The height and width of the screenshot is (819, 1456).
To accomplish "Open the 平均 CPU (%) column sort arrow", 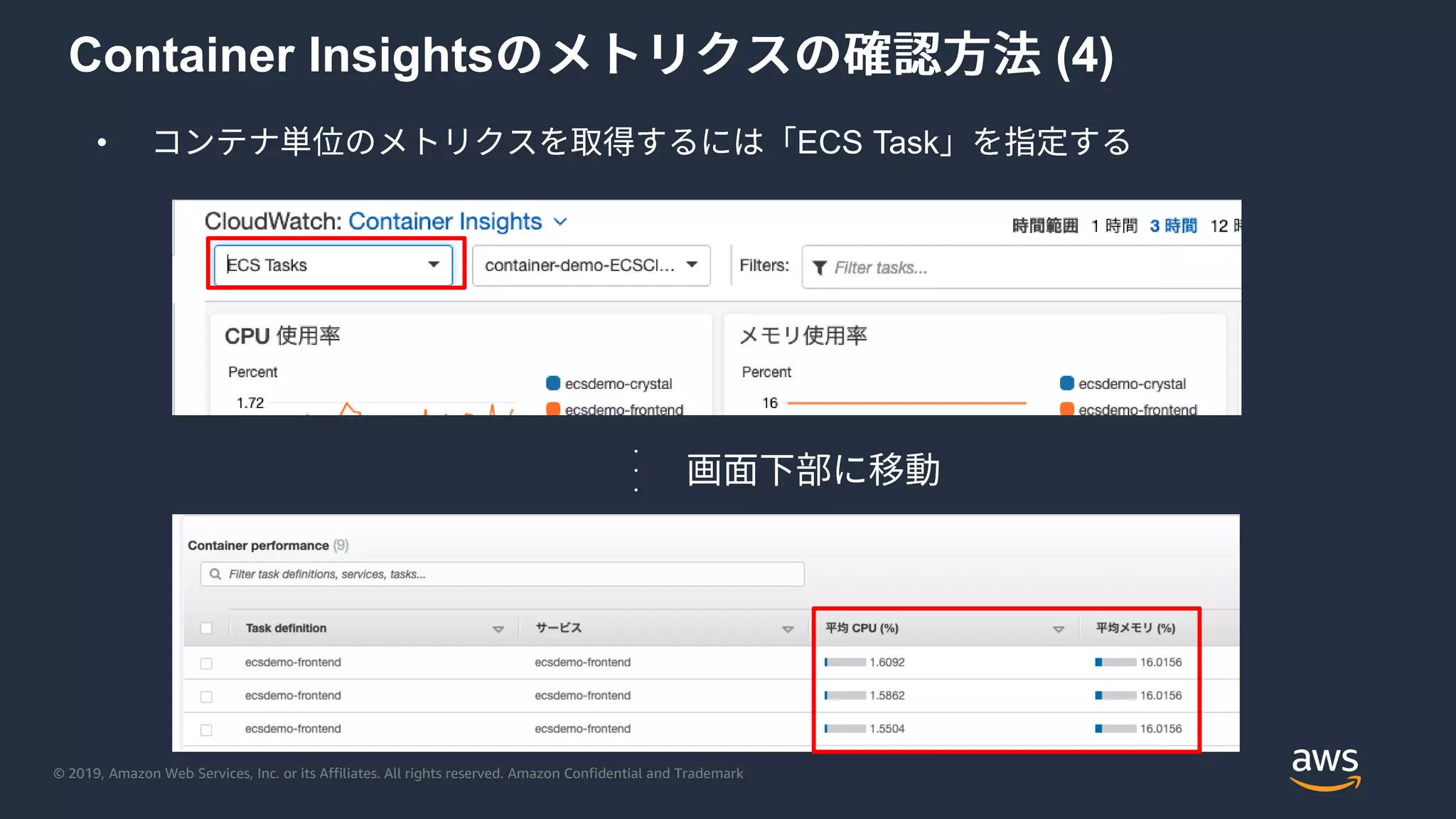I will tap(1059, 629).
